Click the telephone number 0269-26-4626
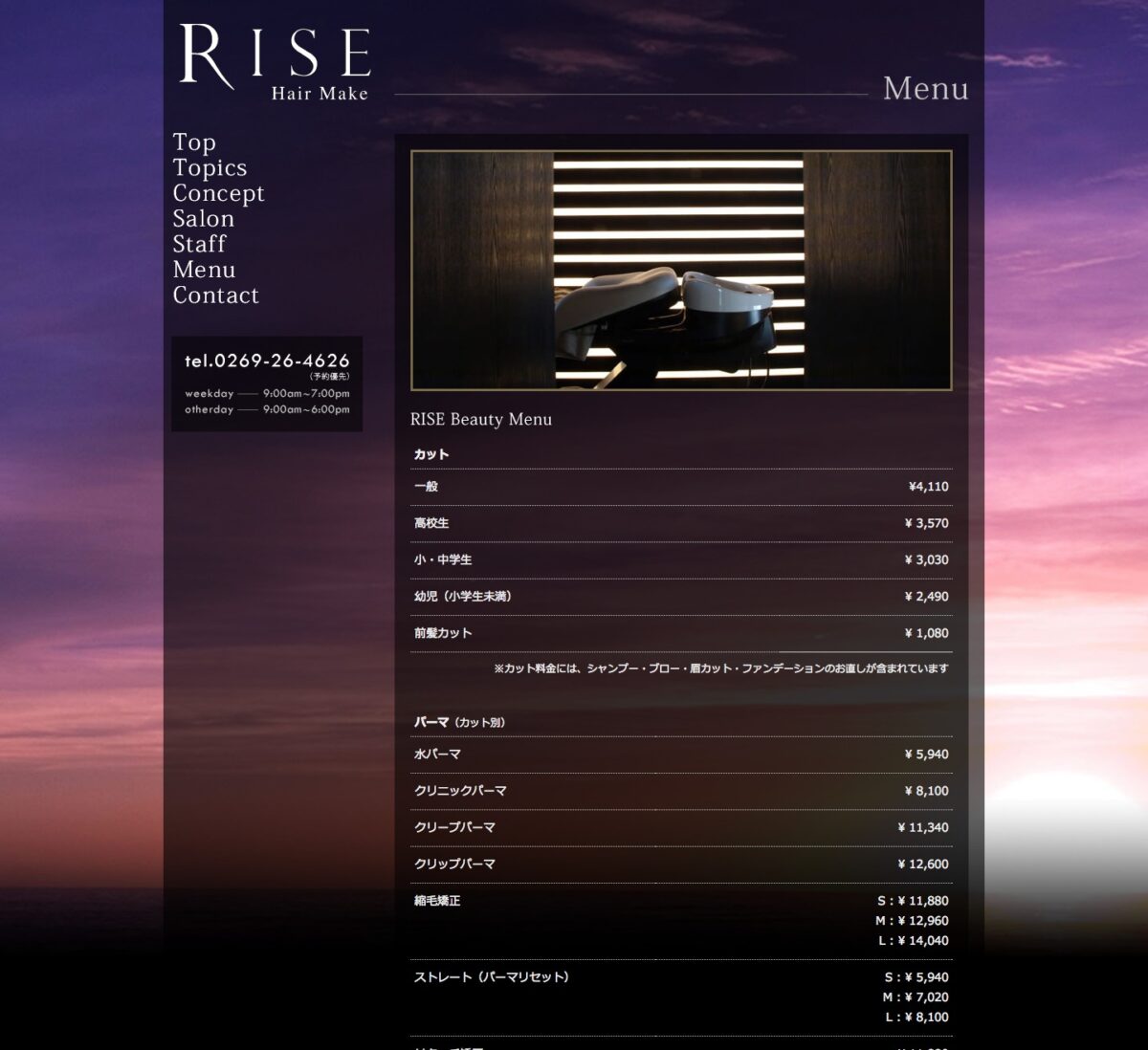This screenshot has height=1050, width=1148. 267,361
